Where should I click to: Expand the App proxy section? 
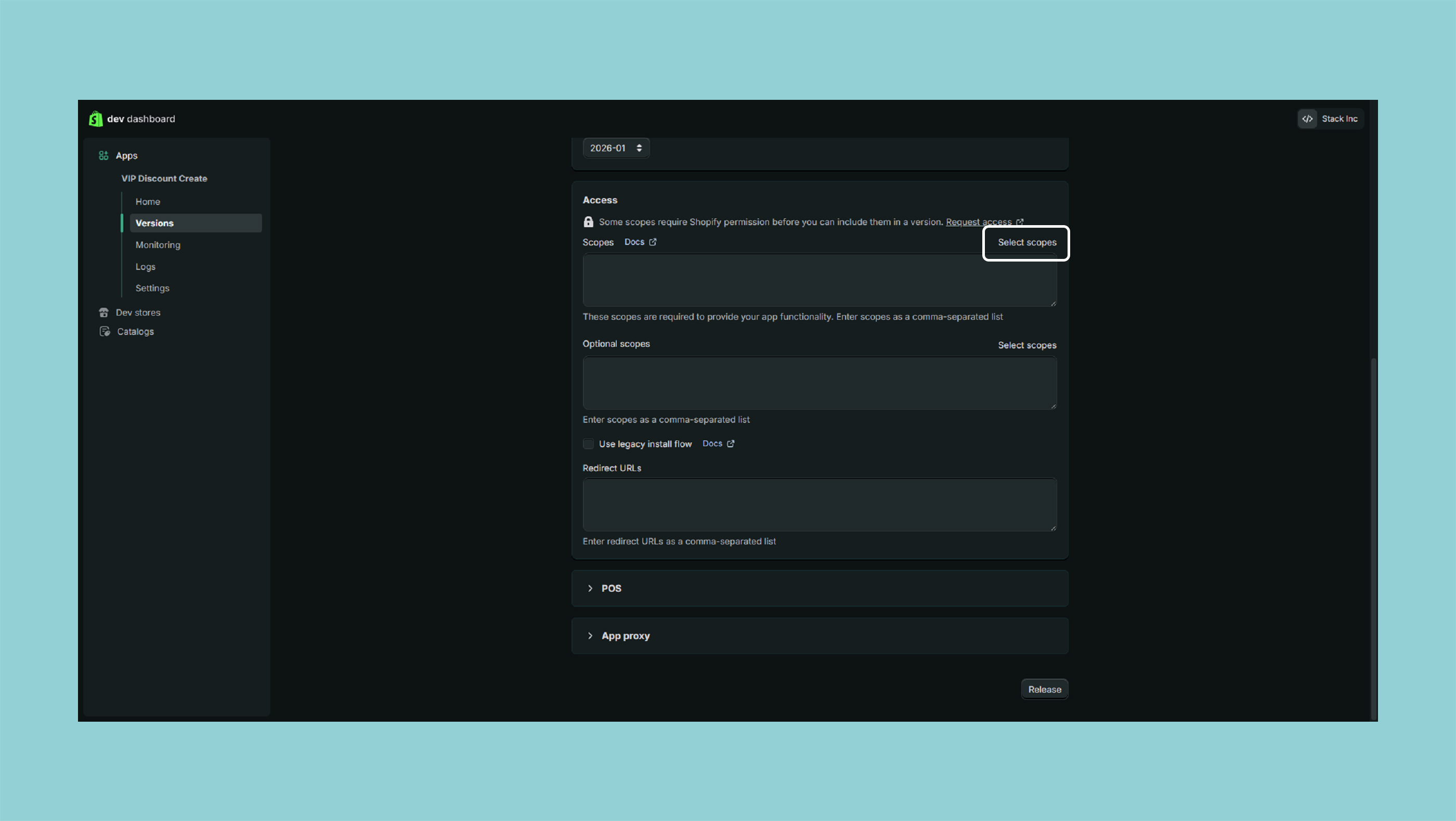coord(590,636)
